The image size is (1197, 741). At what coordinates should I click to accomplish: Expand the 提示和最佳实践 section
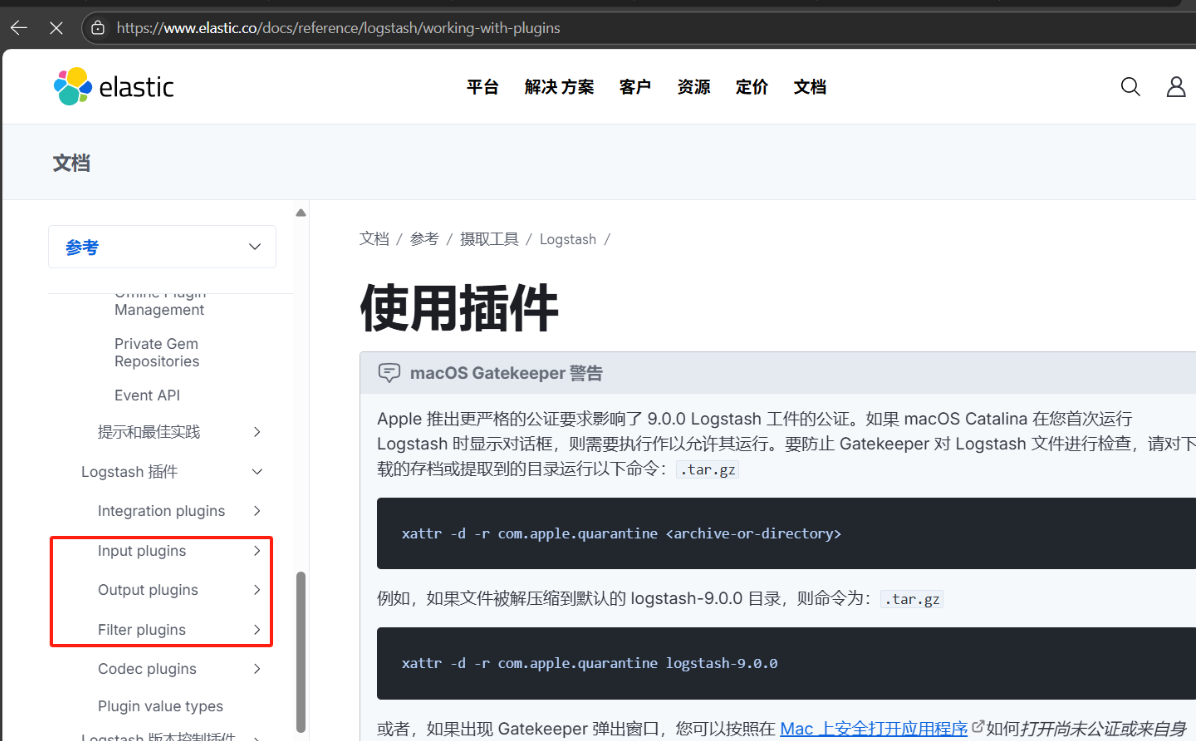(x=257, y=432)
